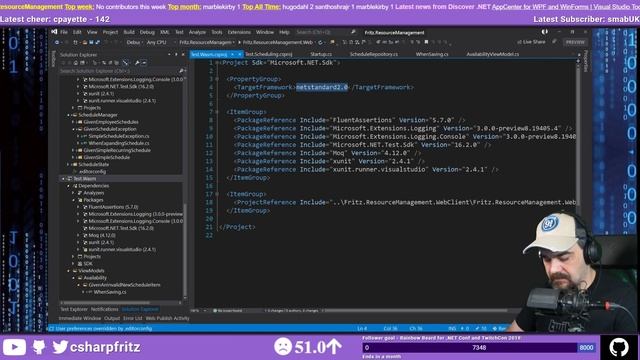This screenshot has width=640, height=360.
Task: Click the Solution Explorer vertical scrollbar
Action: tap(185, 250)
